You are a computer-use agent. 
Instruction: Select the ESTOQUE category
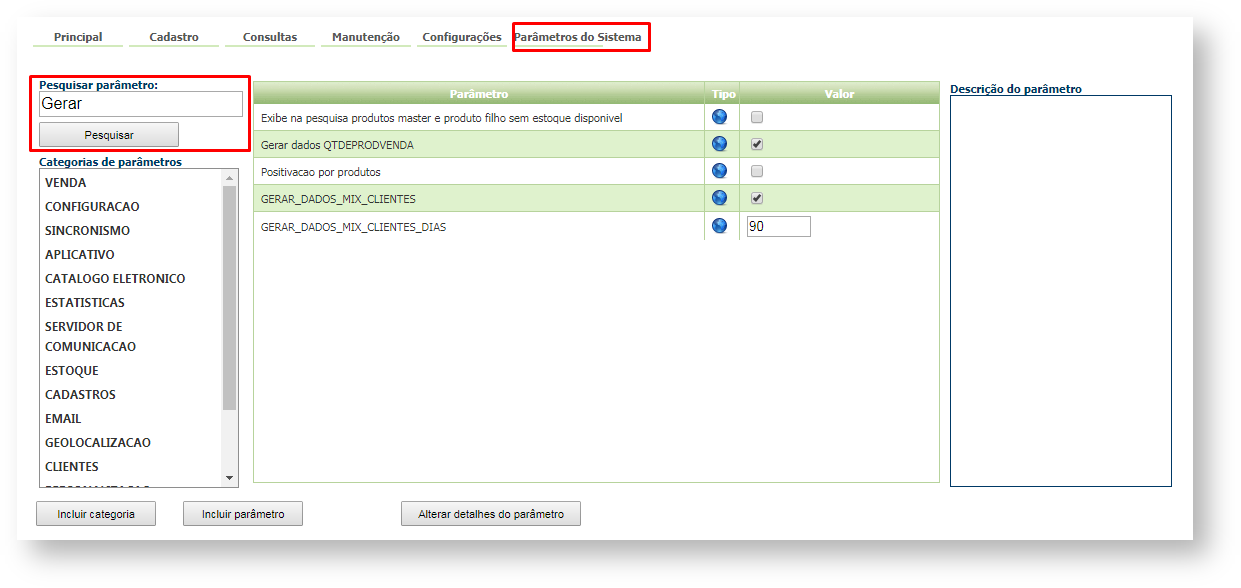(x=72, y=371)
